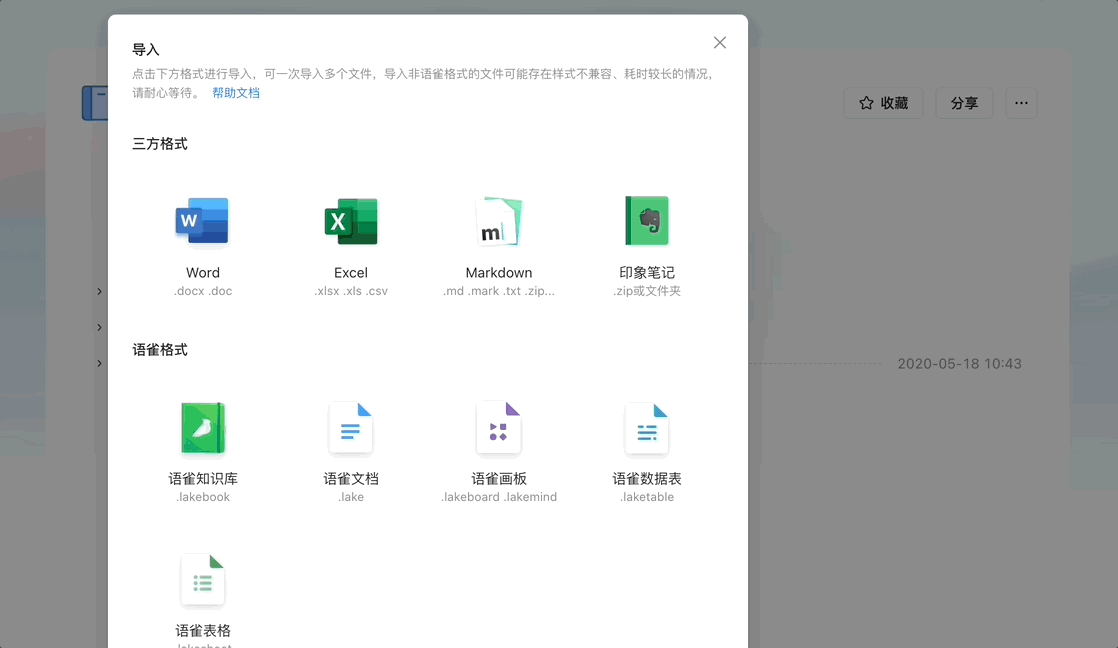The height and width of the screenshot is (648, 1118).
Task: Pick 语雀画板 lakeboard icon
Action: 499,428
